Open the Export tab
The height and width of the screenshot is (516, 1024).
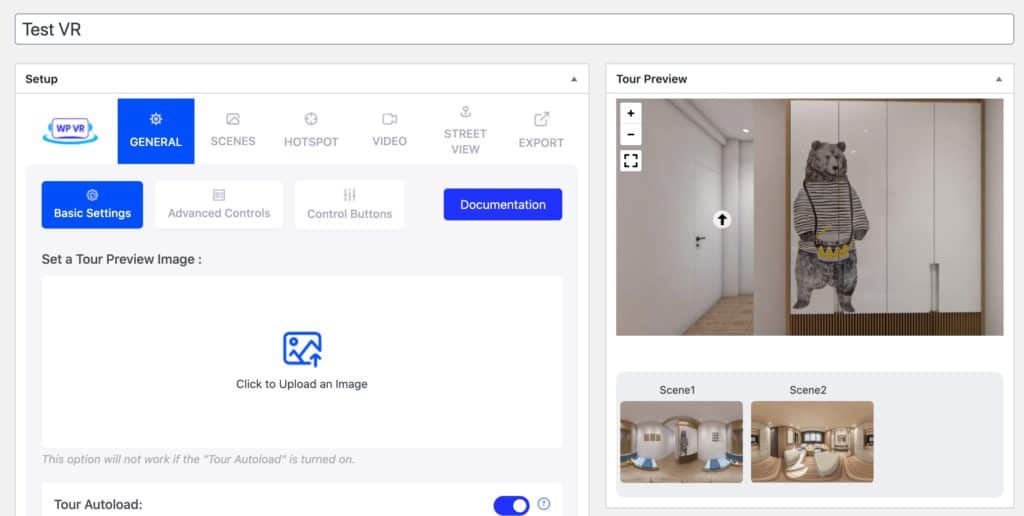tap(541, 131)
